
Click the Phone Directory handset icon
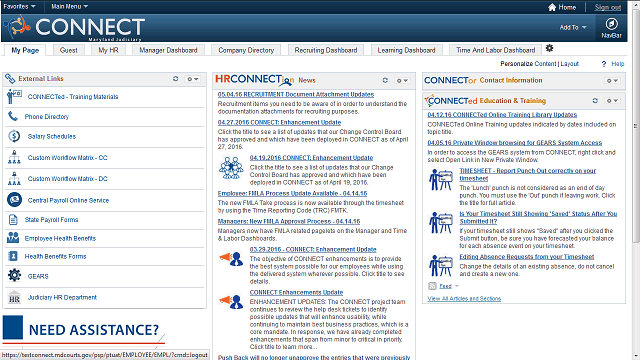[x=13, y=116]
